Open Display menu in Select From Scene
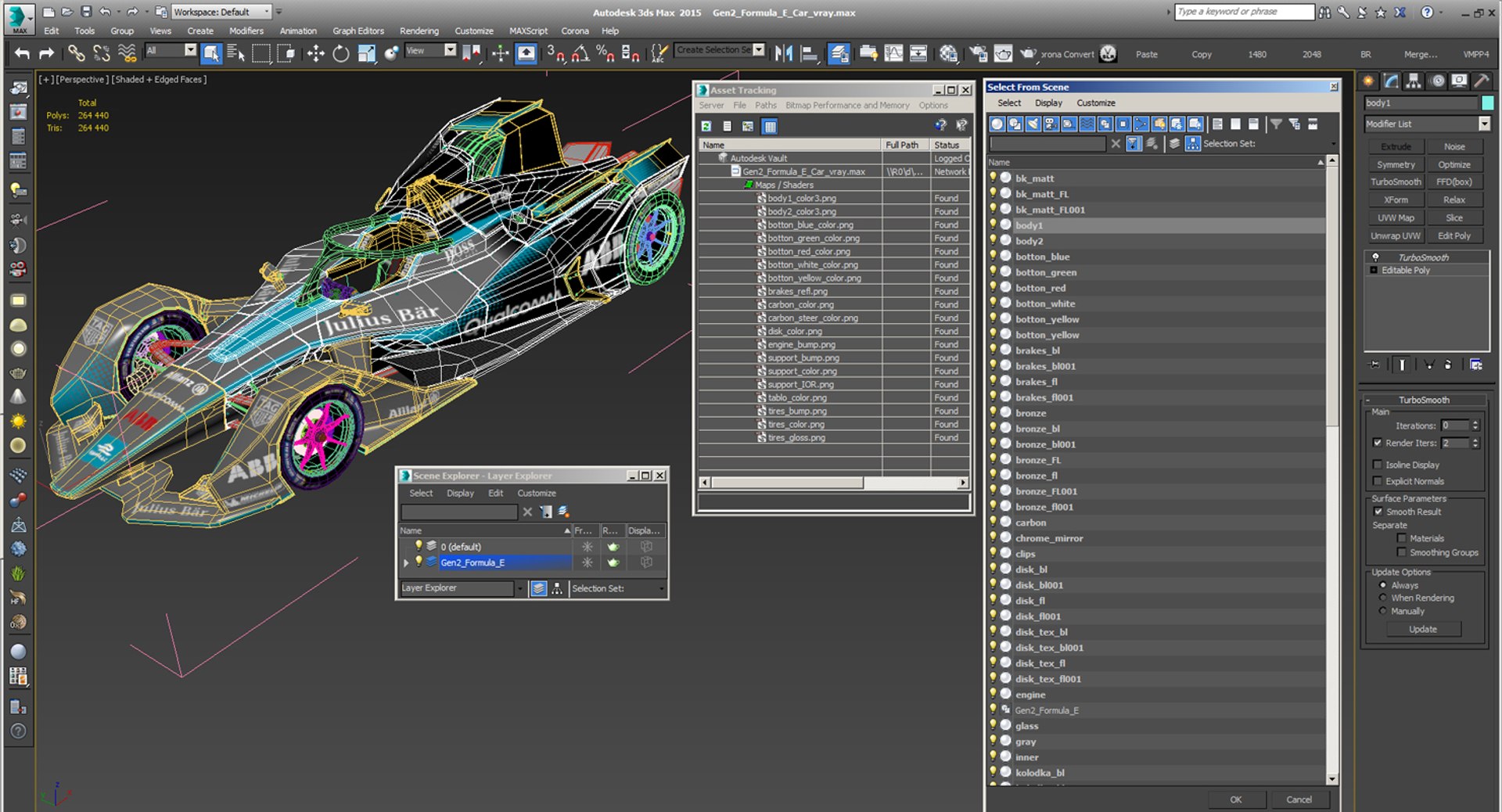The height and width of the screenshot is (812, 1502). 1048,103
